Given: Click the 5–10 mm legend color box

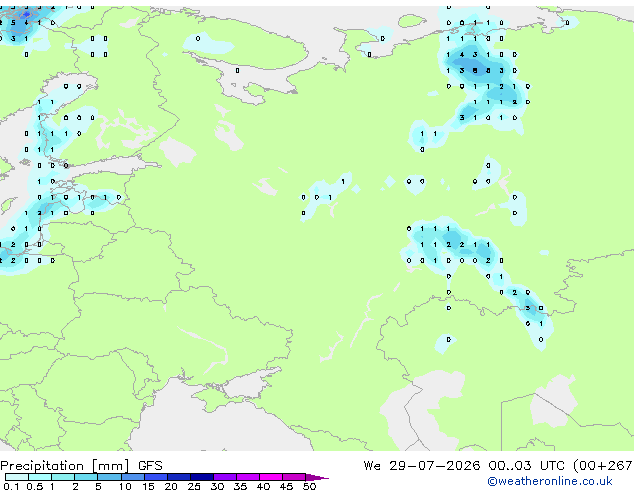Looking at the screenshot, I should click(x=109, y=477).
